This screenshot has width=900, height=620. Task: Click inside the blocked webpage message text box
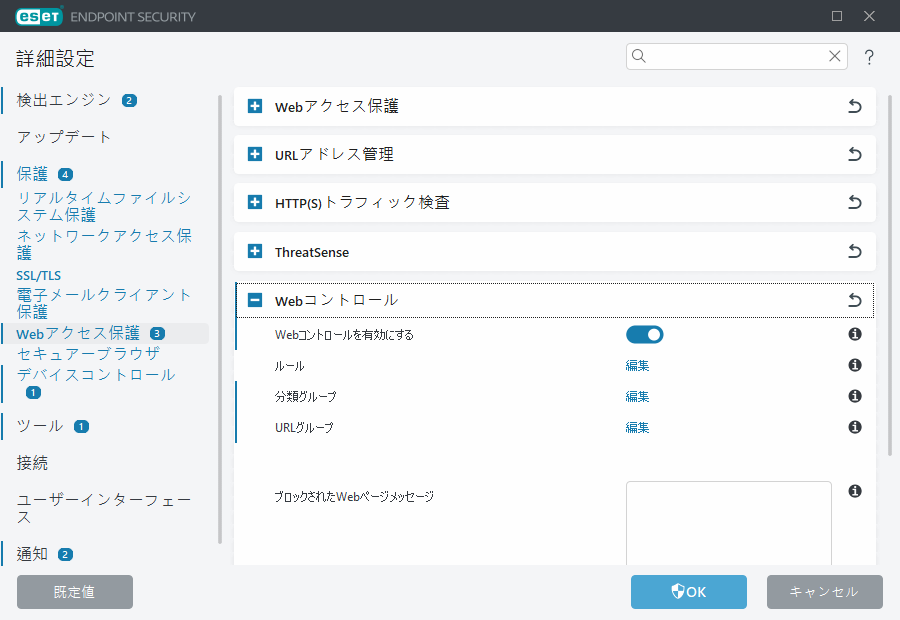(x=728, y=520)
